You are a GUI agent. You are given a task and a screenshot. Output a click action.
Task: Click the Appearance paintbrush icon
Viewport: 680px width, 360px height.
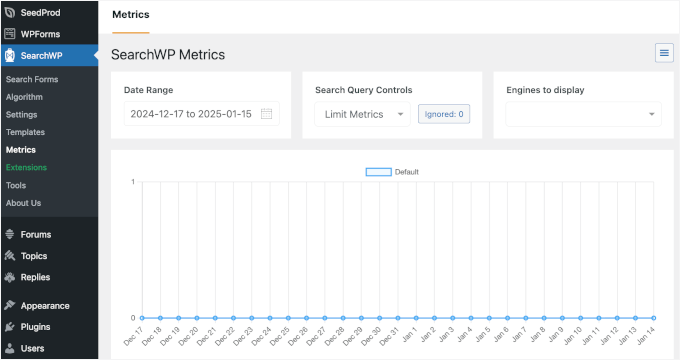[10, 305]
